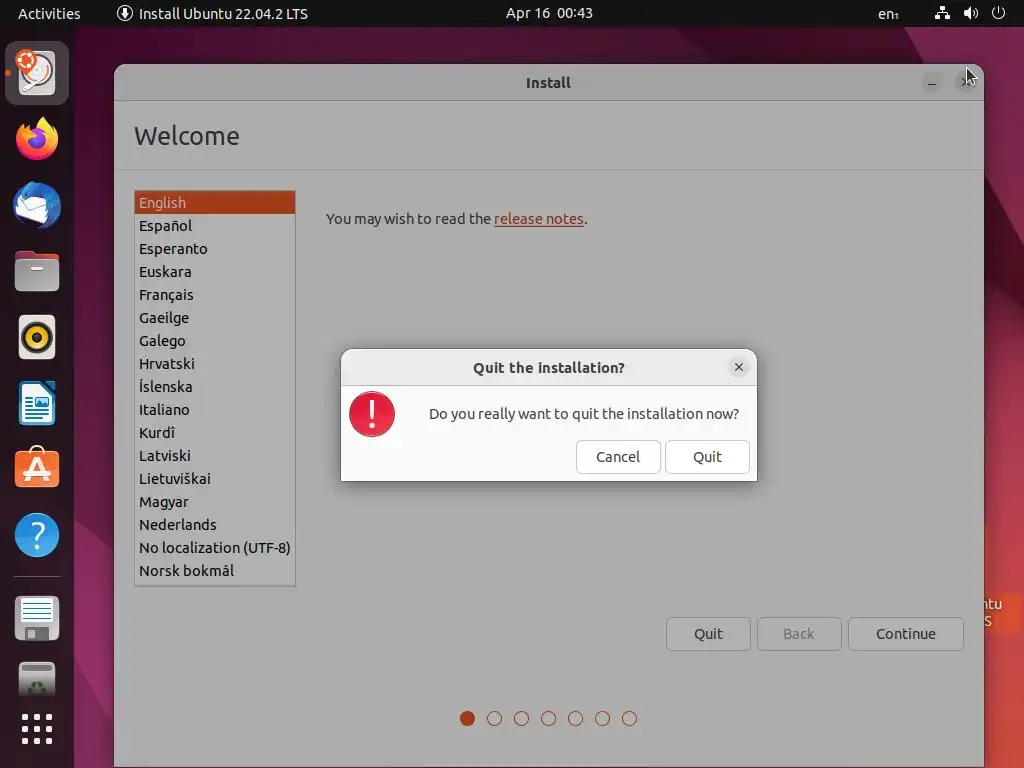Click the volume speaker icon in top bar

(970, 13)
